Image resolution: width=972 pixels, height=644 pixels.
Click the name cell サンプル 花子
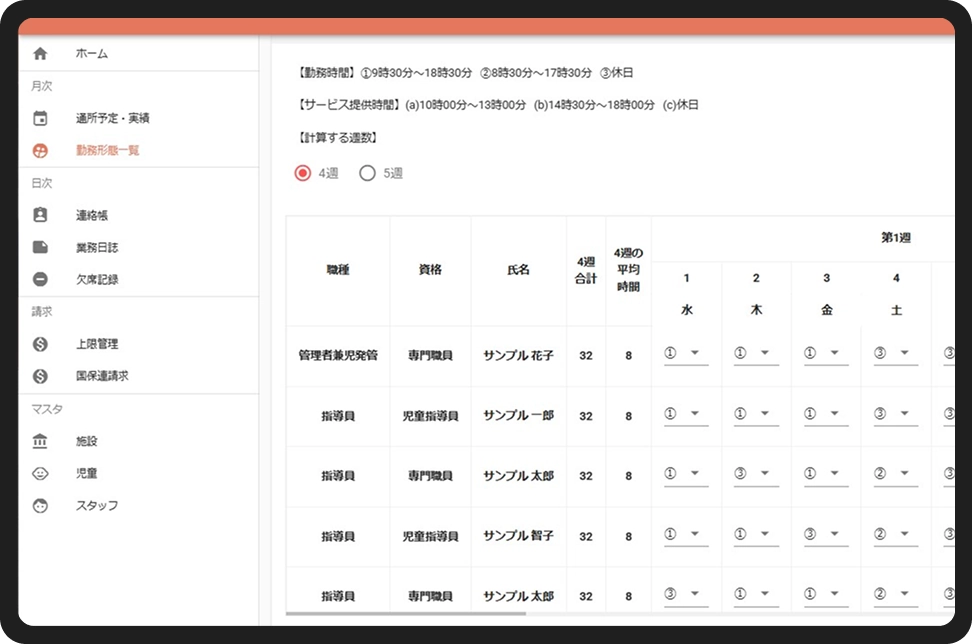(x=518, y=355)
